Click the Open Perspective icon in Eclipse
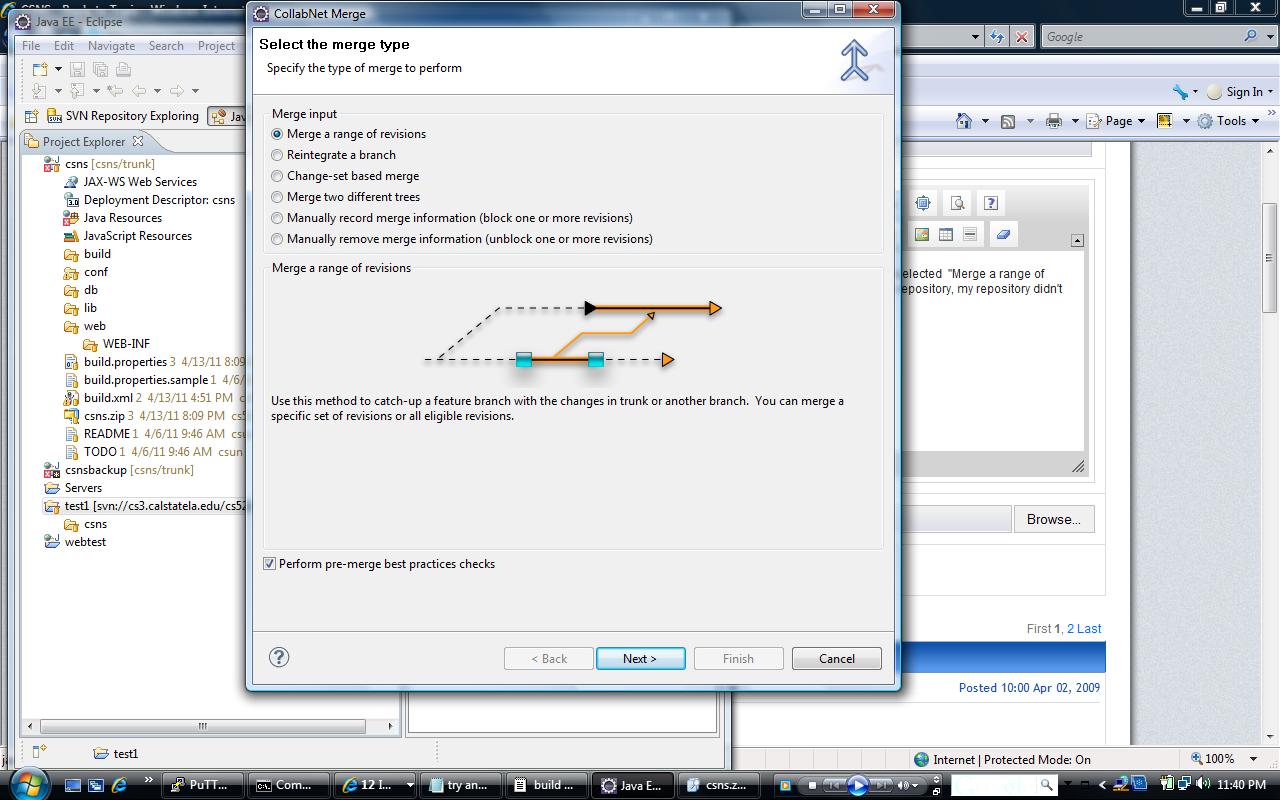The image size is (1280, 800). point(32,116)
